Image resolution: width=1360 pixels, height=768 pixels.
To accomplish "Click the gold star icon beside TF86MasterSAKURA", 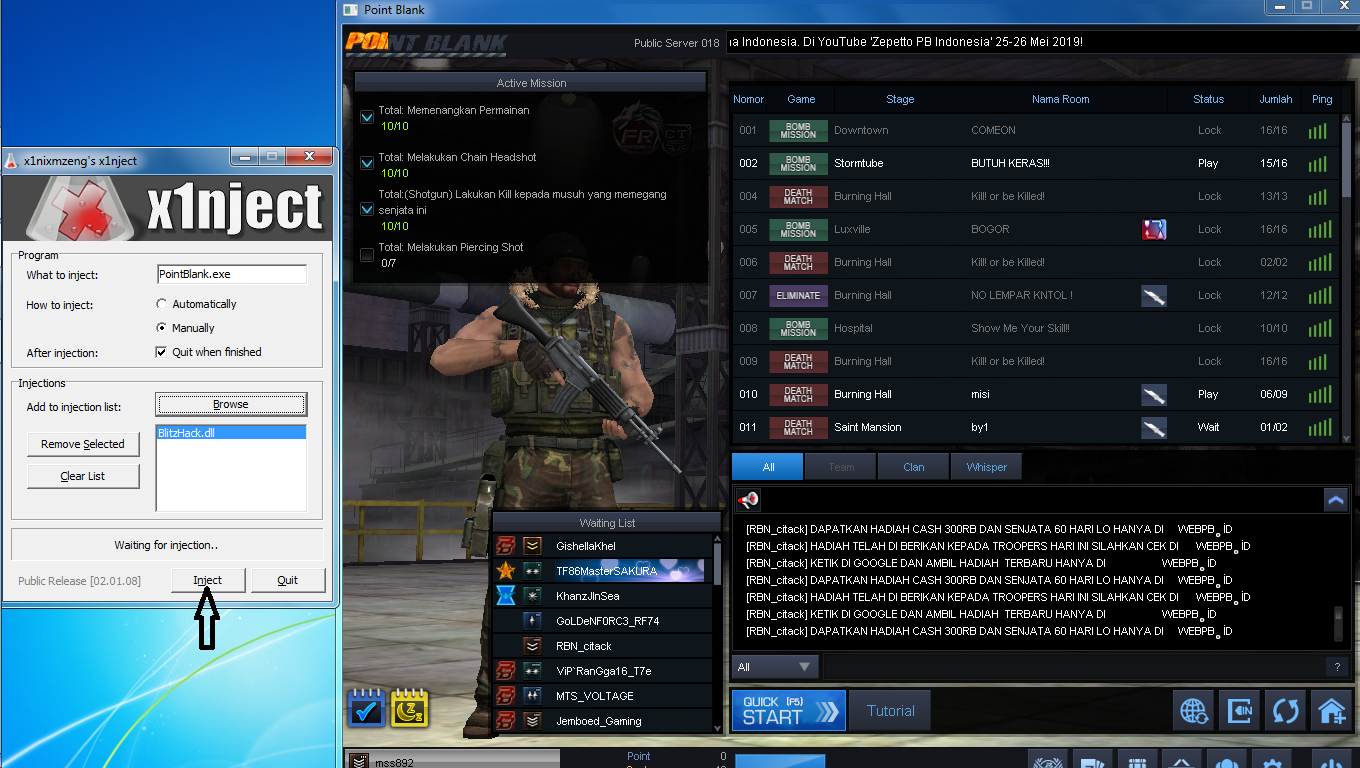I will pyautogui.click(x=506, y=571).
